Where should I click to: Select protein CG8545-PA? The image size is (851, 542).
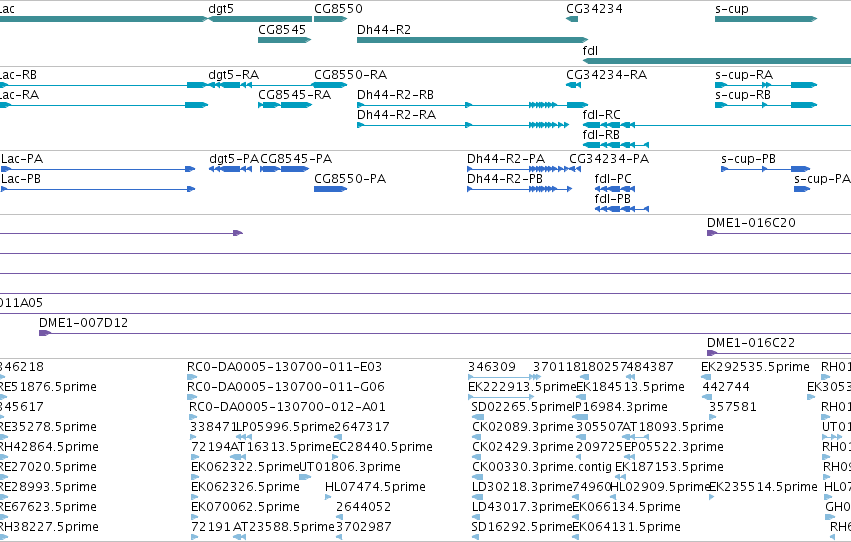point(296,159)
